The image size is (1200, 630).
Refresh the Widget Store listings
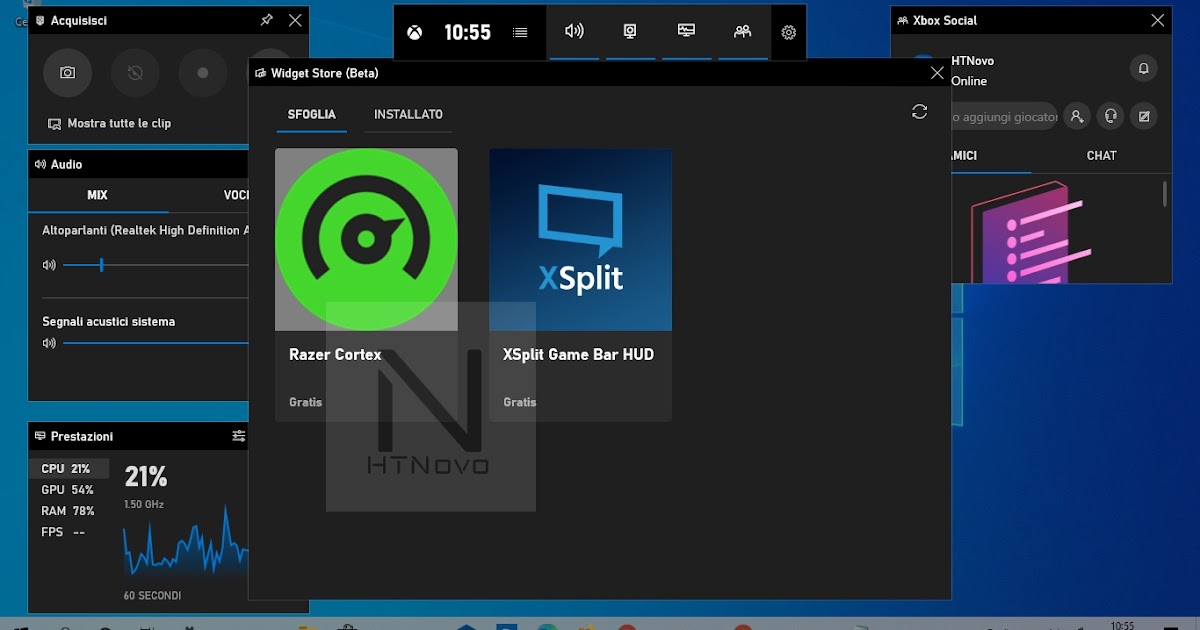[919, 112]
